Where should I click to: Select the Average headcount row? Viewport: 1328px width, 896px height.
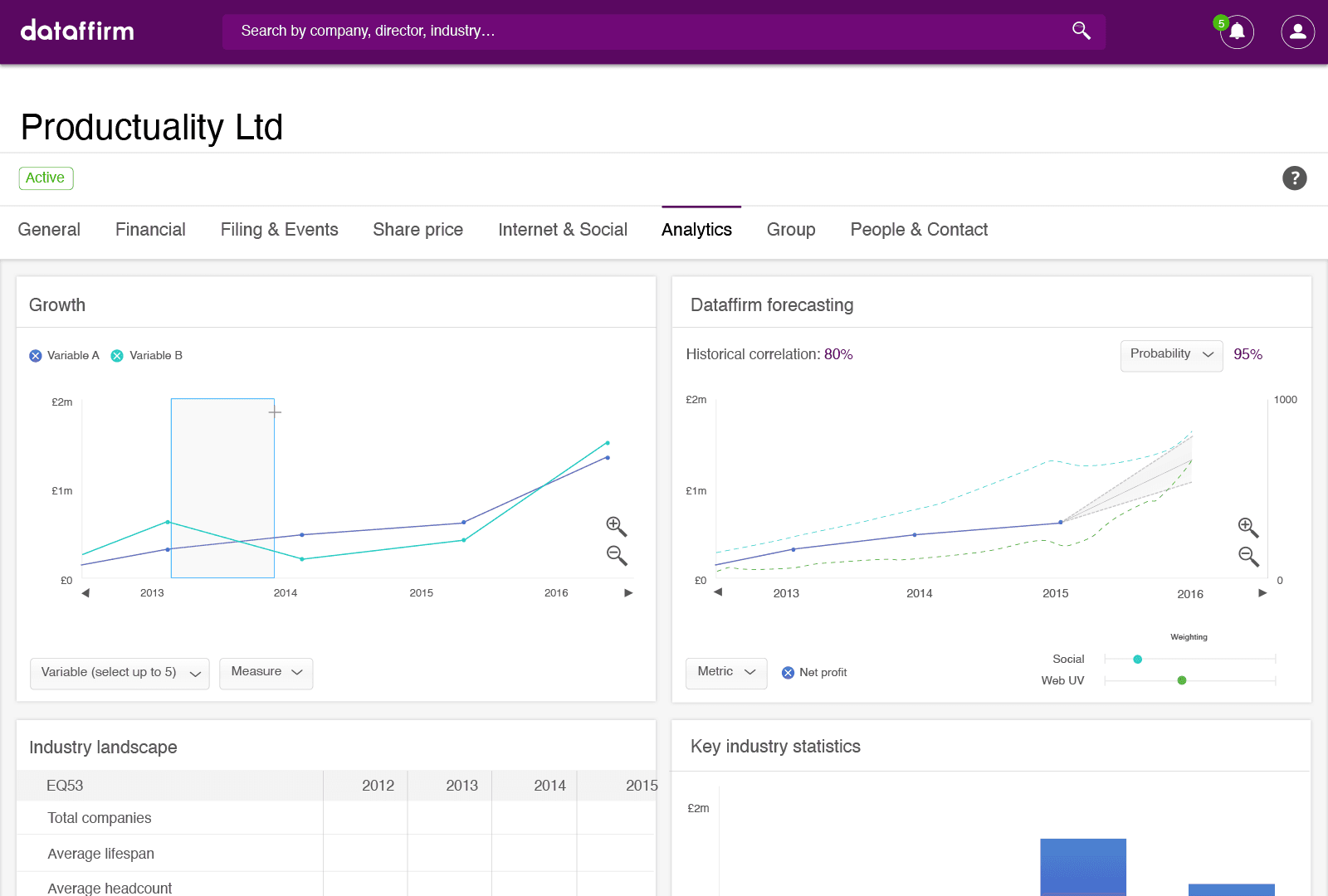click(x=336, y=886)
